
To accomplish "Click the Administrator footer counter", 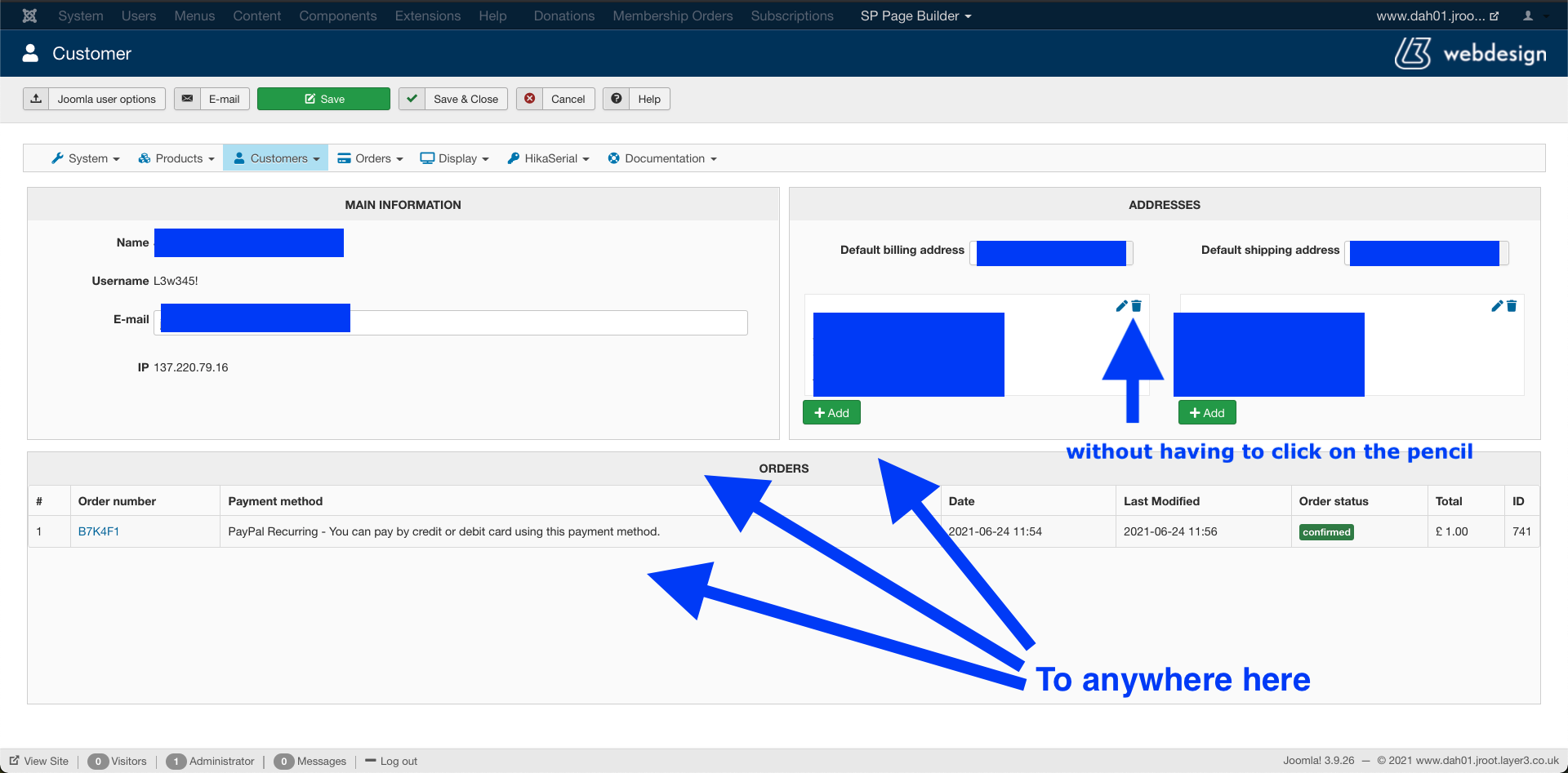I will tap(211, 761).
